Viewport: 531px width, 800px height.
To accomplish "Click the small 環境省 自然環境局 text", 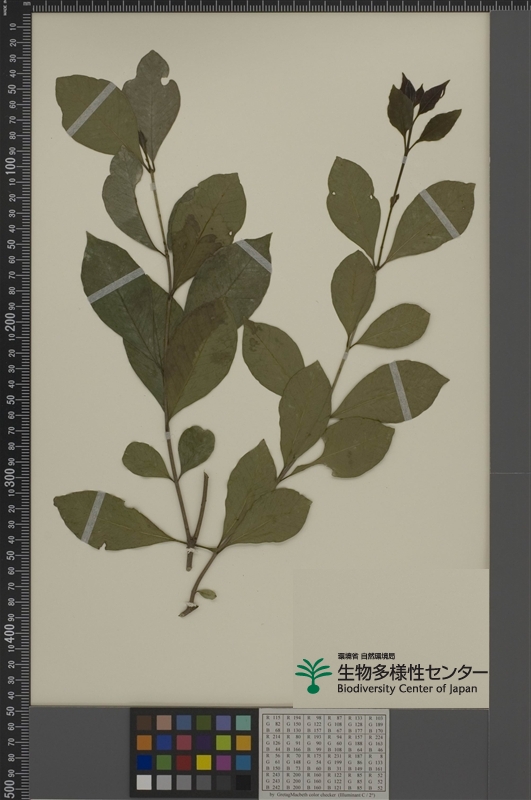I will 366,657.
